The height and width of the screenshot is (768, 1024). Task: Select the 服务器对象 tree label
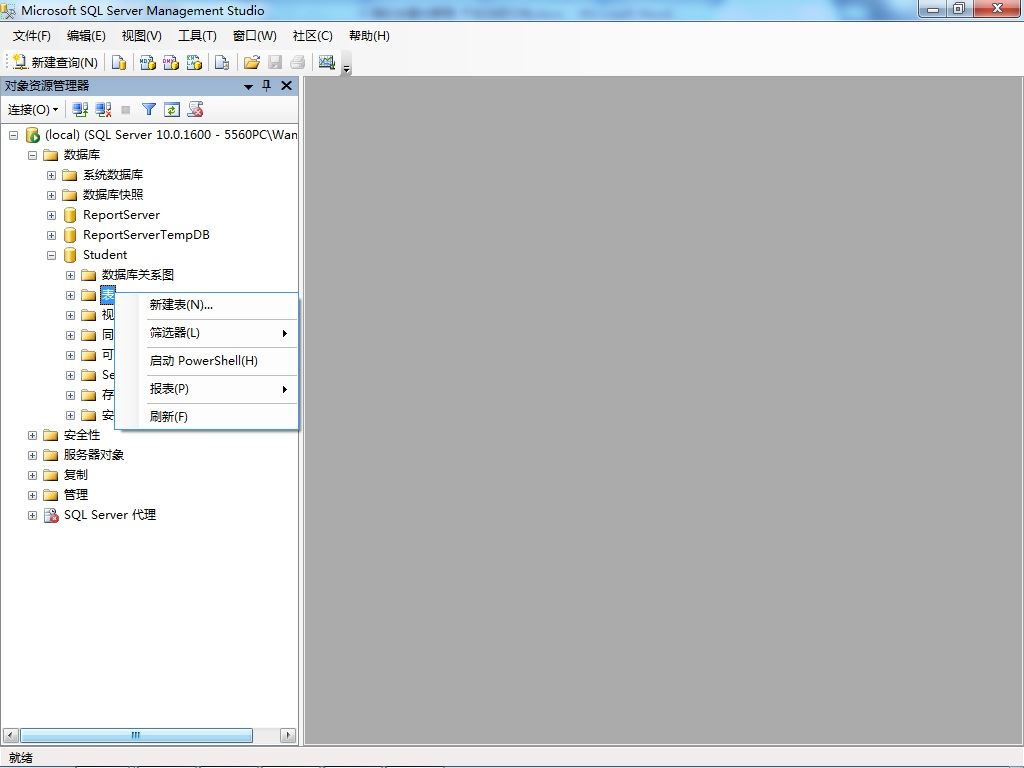click(x=93, y=455)
